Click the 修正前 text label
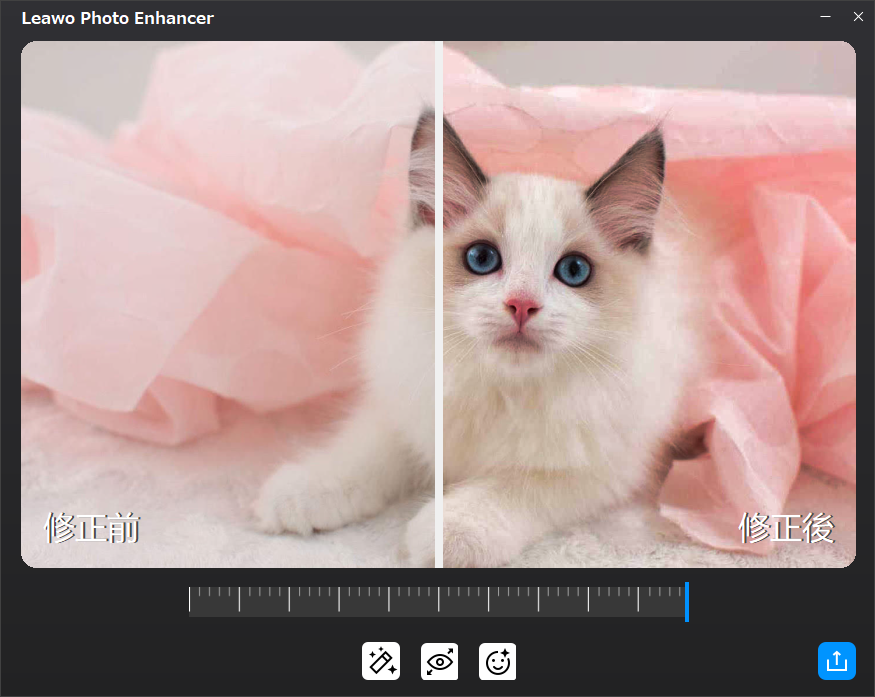Viewport: 875px width, 697px height. 93,529
